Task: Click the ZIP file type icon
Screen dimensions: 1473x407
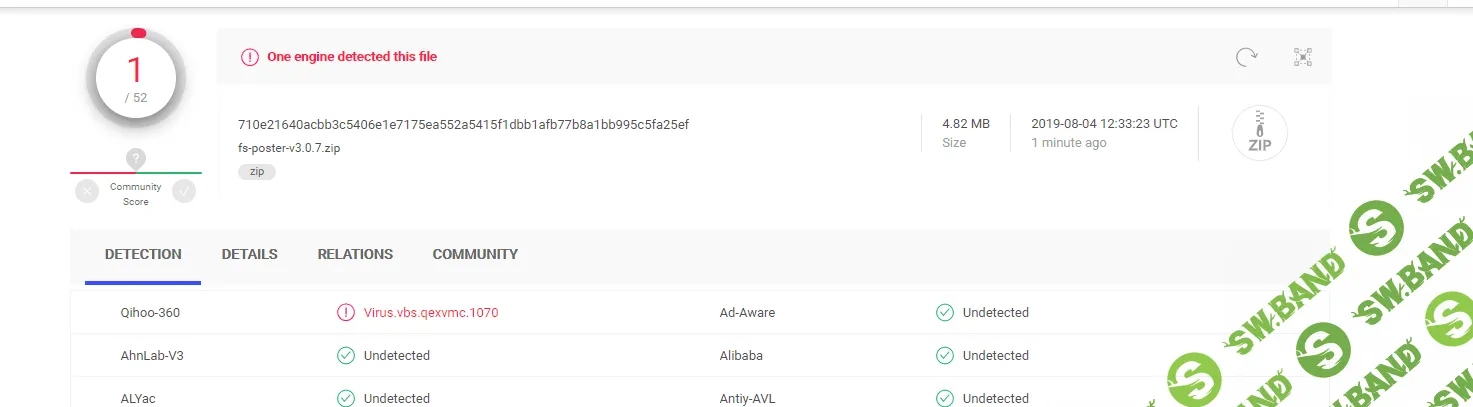Action: pyautogui.click(x=1259, y=133)
